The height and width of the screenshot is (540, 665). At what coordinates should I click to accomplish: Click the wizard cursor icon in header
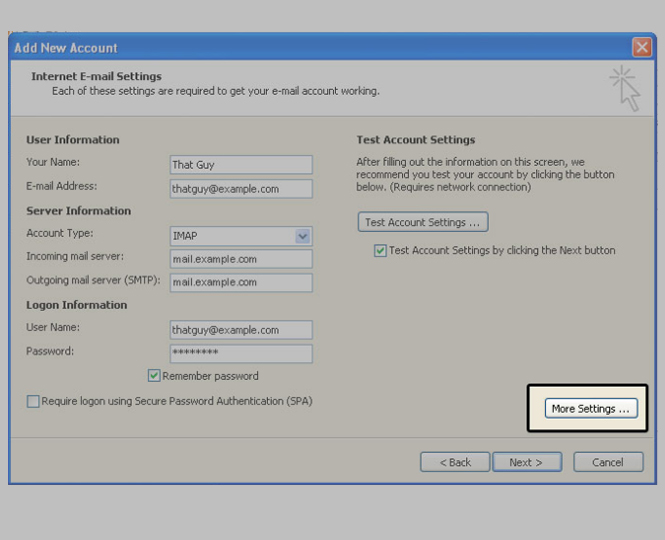coord(625,88)
